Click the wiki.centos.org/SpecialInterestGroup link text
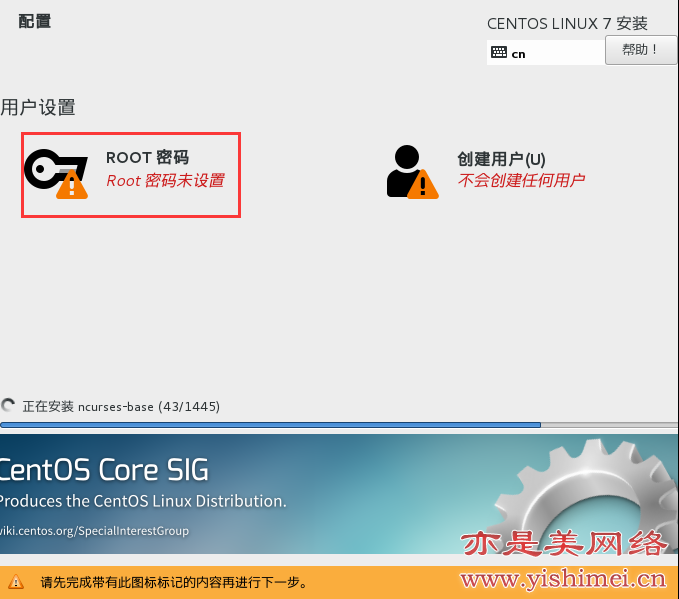679x599 pixels. click(x=94, y=531)
